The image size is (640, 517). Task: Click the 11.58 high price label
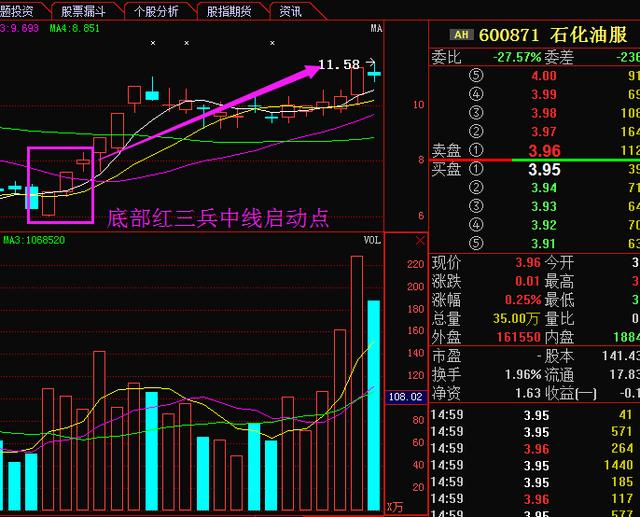tap(339, 64)
